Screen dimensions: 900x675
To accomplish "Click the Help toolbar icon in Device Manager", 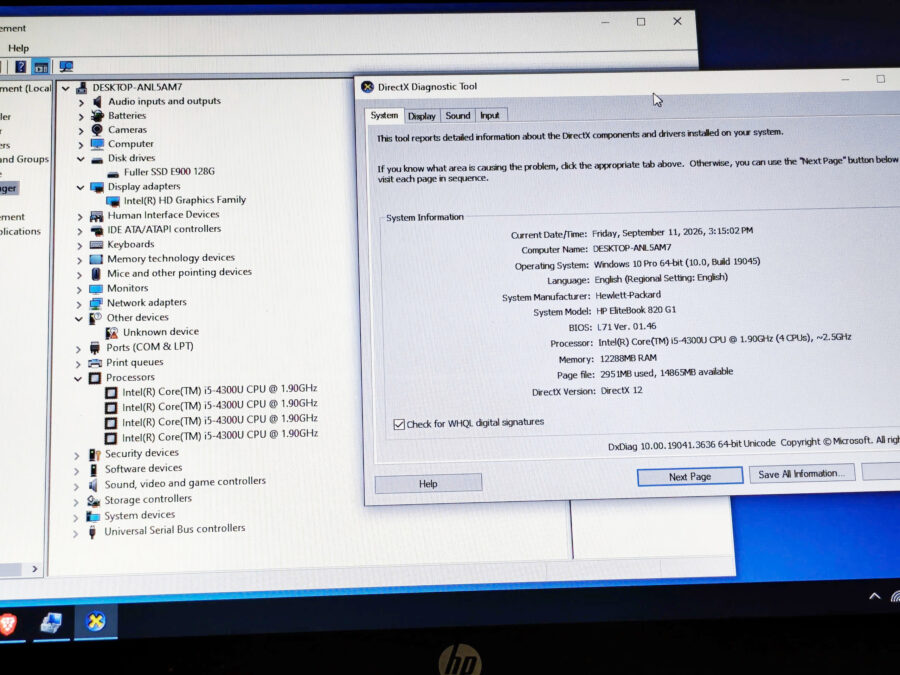I will click(x=21, y=67).
